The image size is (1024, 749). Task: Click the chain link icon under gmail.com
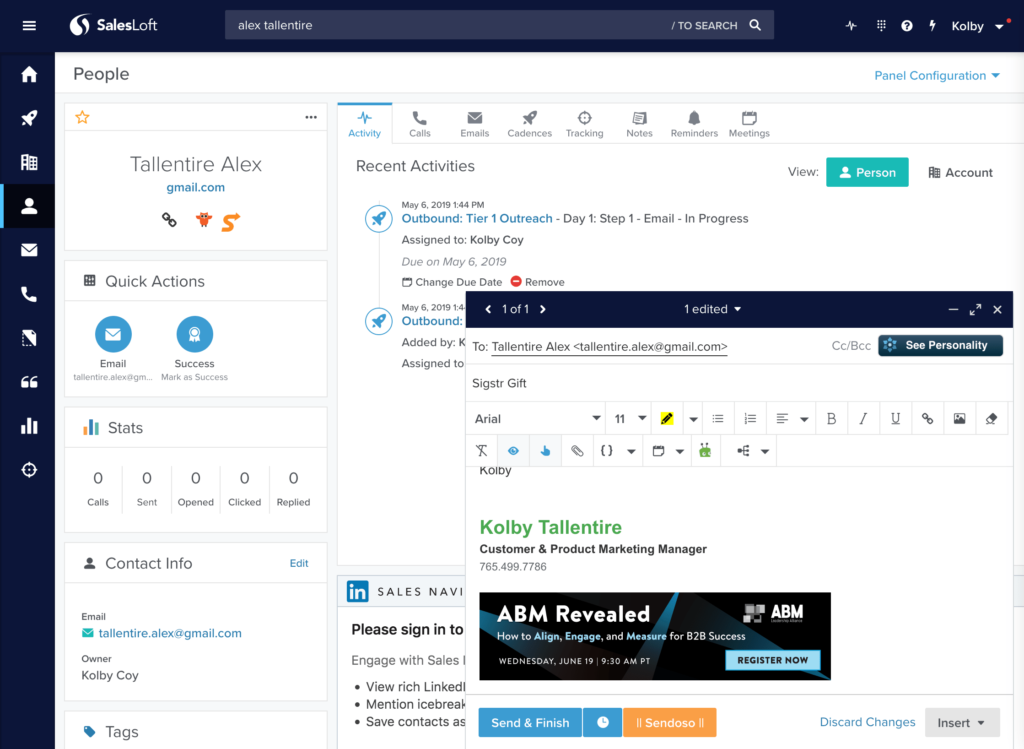[169, 220]
